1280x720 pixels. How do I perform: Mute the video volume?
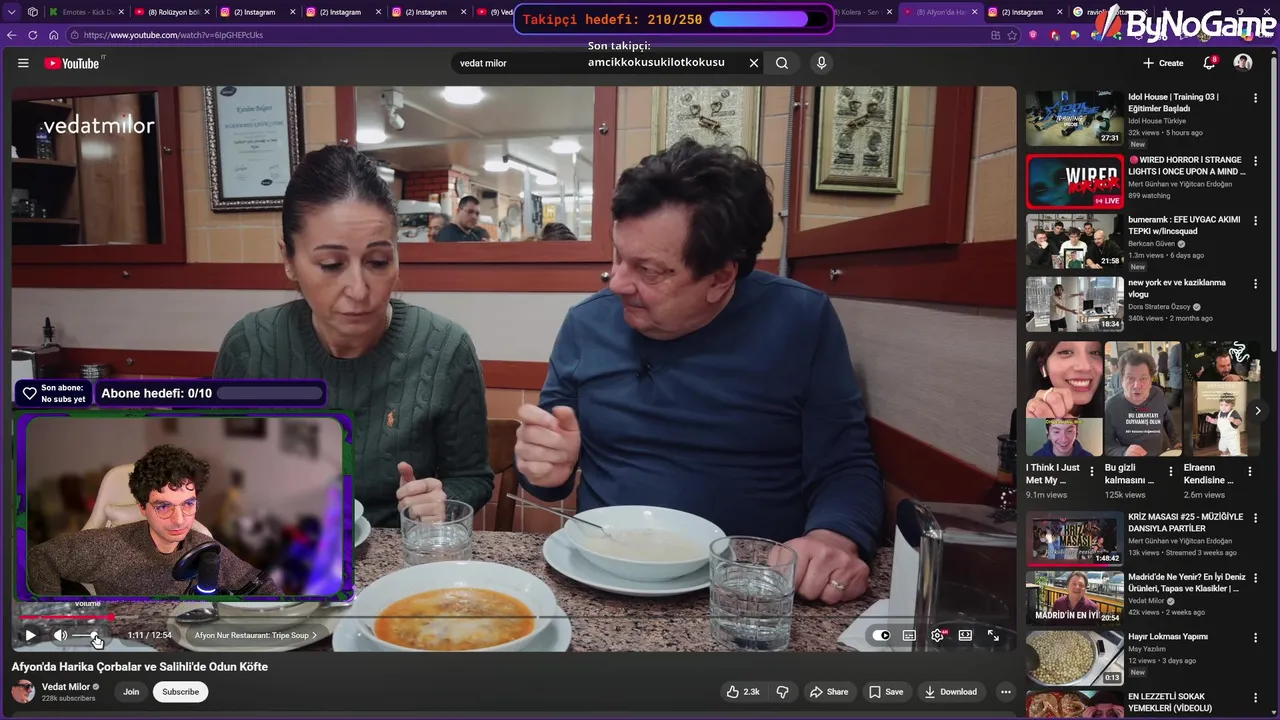(x=60, y=635)
